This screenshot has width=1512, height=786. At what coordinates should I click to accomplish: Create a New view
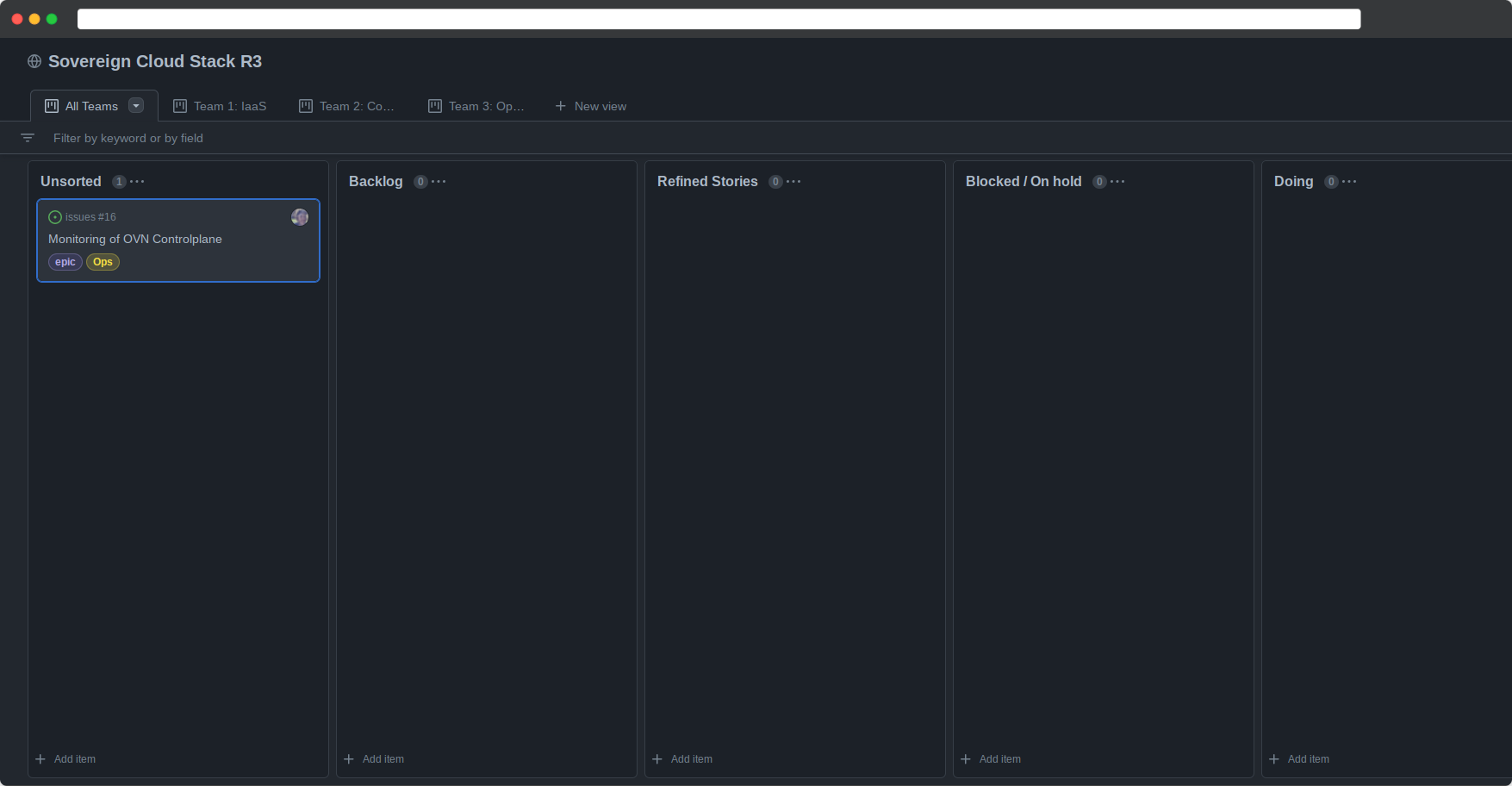[591, 106]
